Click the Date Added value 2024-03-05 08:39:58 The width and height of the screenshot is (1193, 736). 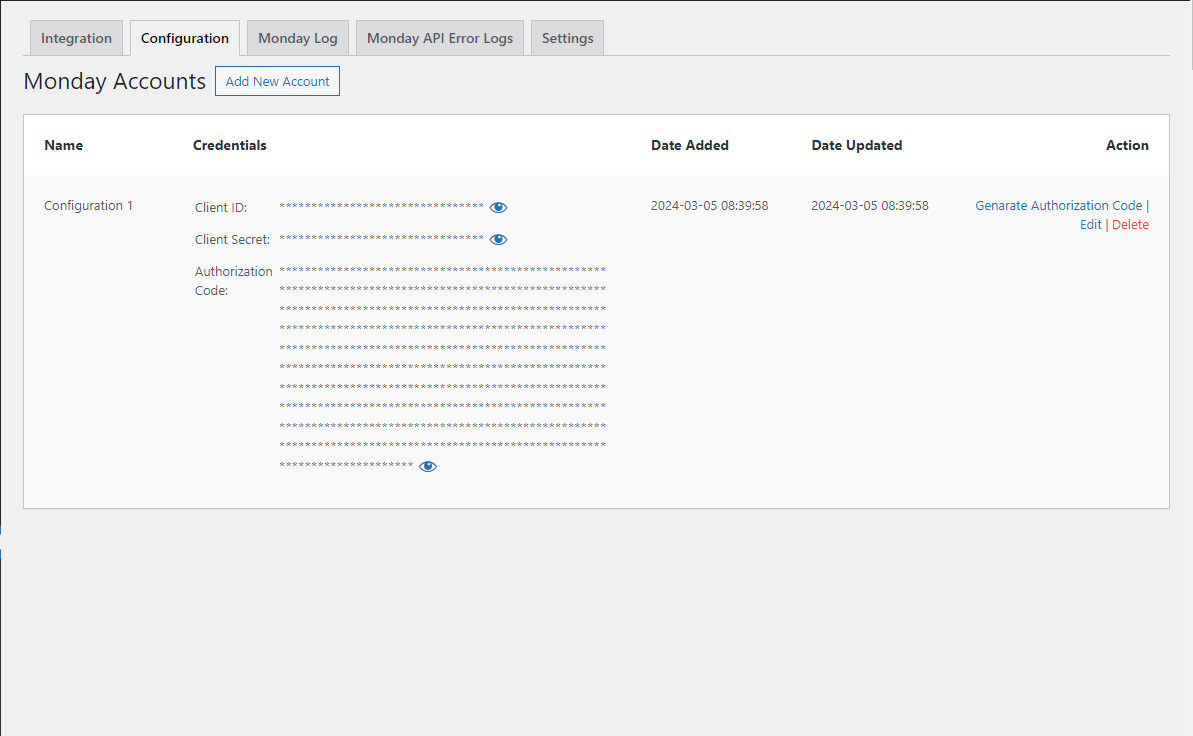coord(709,206)
